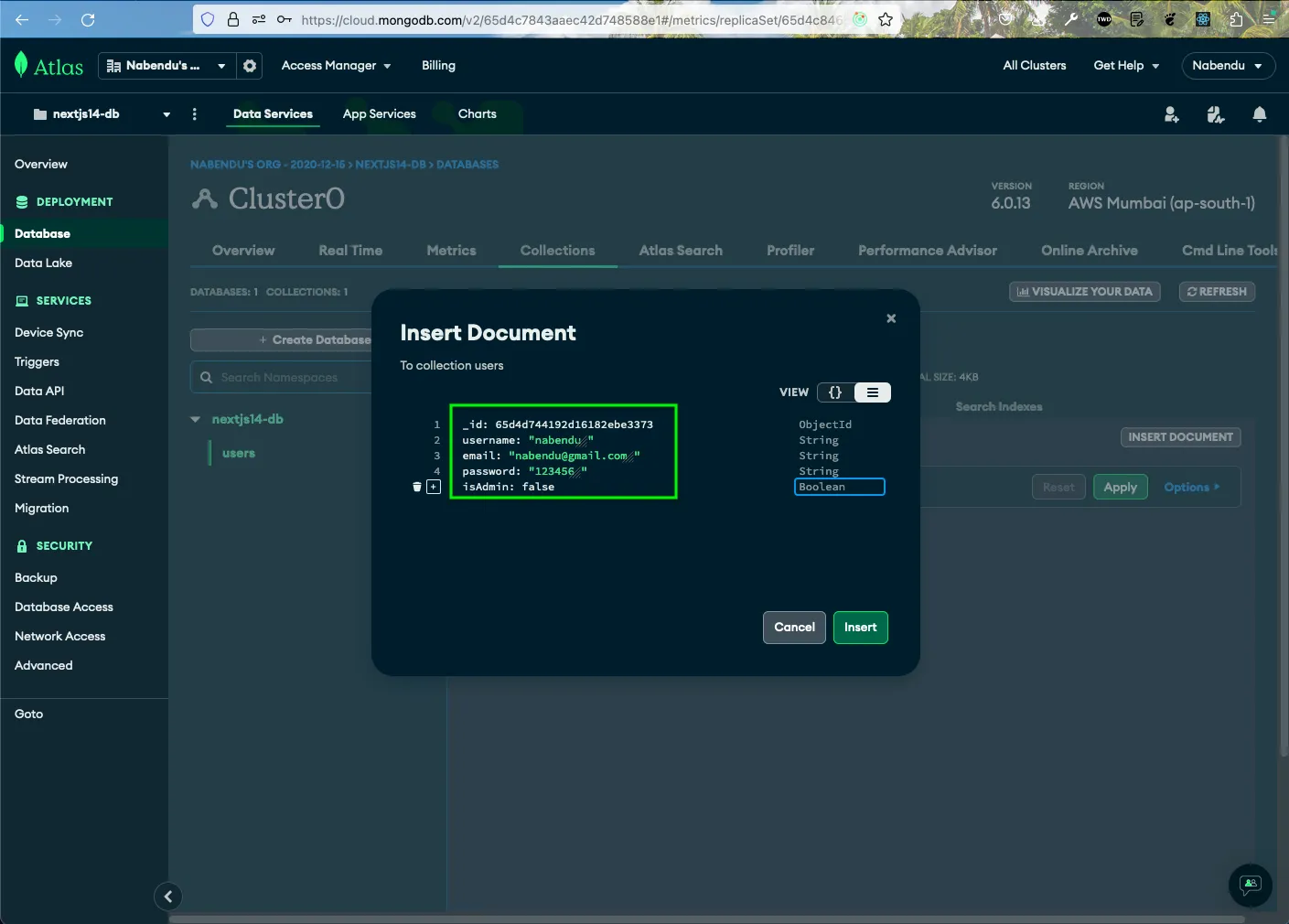
Task: Open the browser extensions puzzle icon
Action: [1236, 19]
